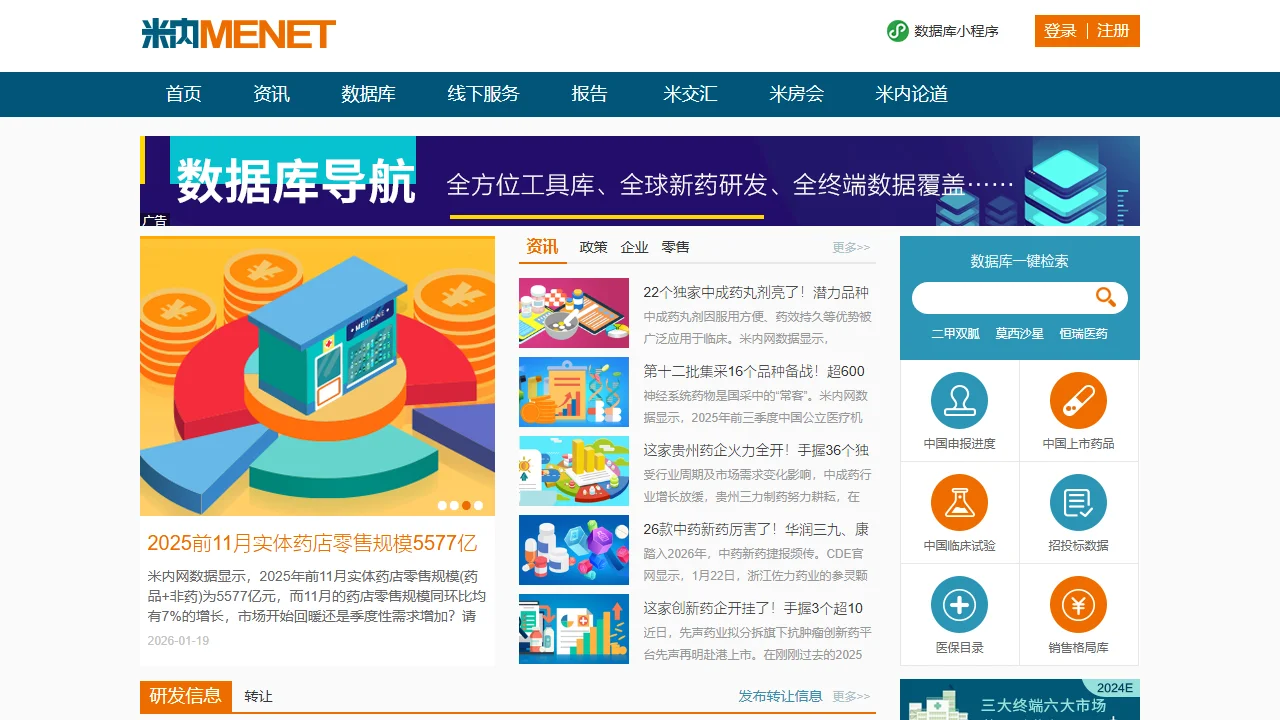
Task: Expand 更多>> in the 资讯 section
Action: pyautogui.click(x=851, y=247)
